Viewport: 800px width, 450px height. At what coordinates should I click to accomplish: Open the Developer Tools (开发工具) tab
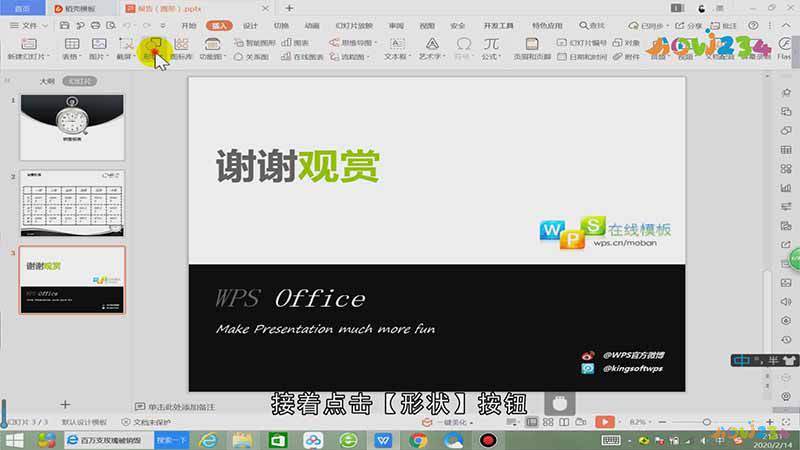[498, 25]
